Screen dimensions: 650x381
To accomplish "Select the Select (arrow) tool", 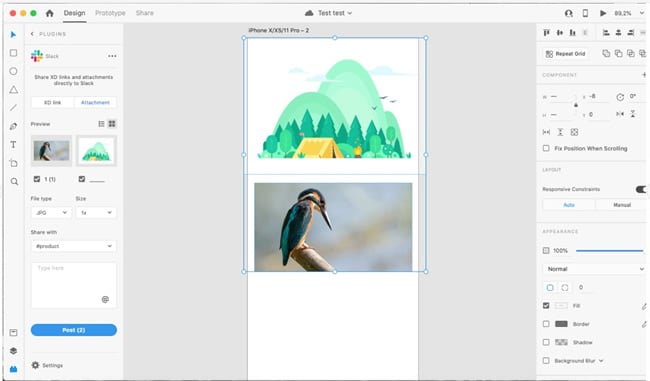I will pyautogui.click(x=13, y=34).
